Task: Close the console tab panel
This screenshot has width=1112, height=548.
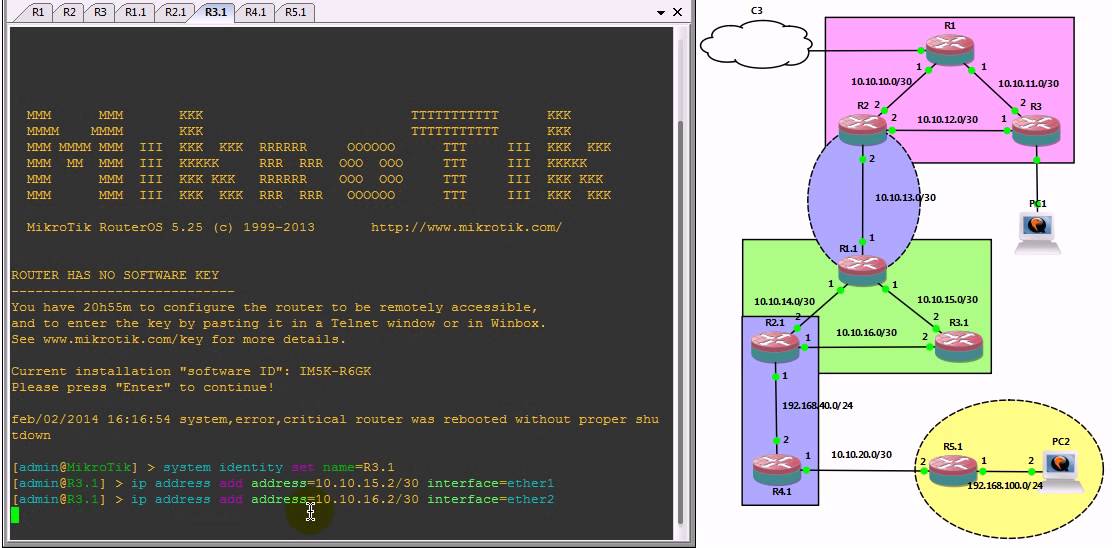Action: point(677,12)
